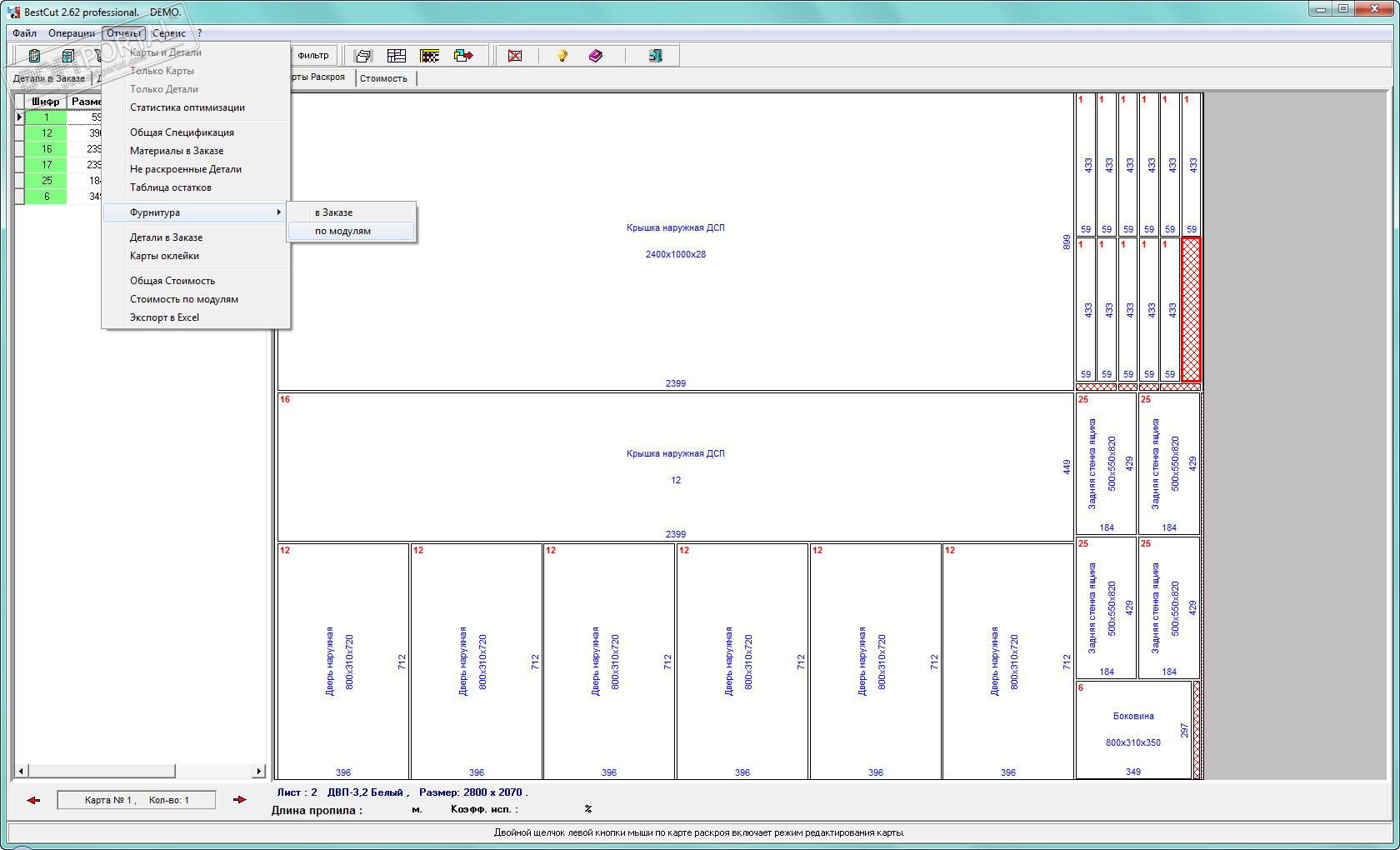This screenshot has height=850, width=1400.
Task: Open Таблица остатков report
Action: [x=196, y=187]
